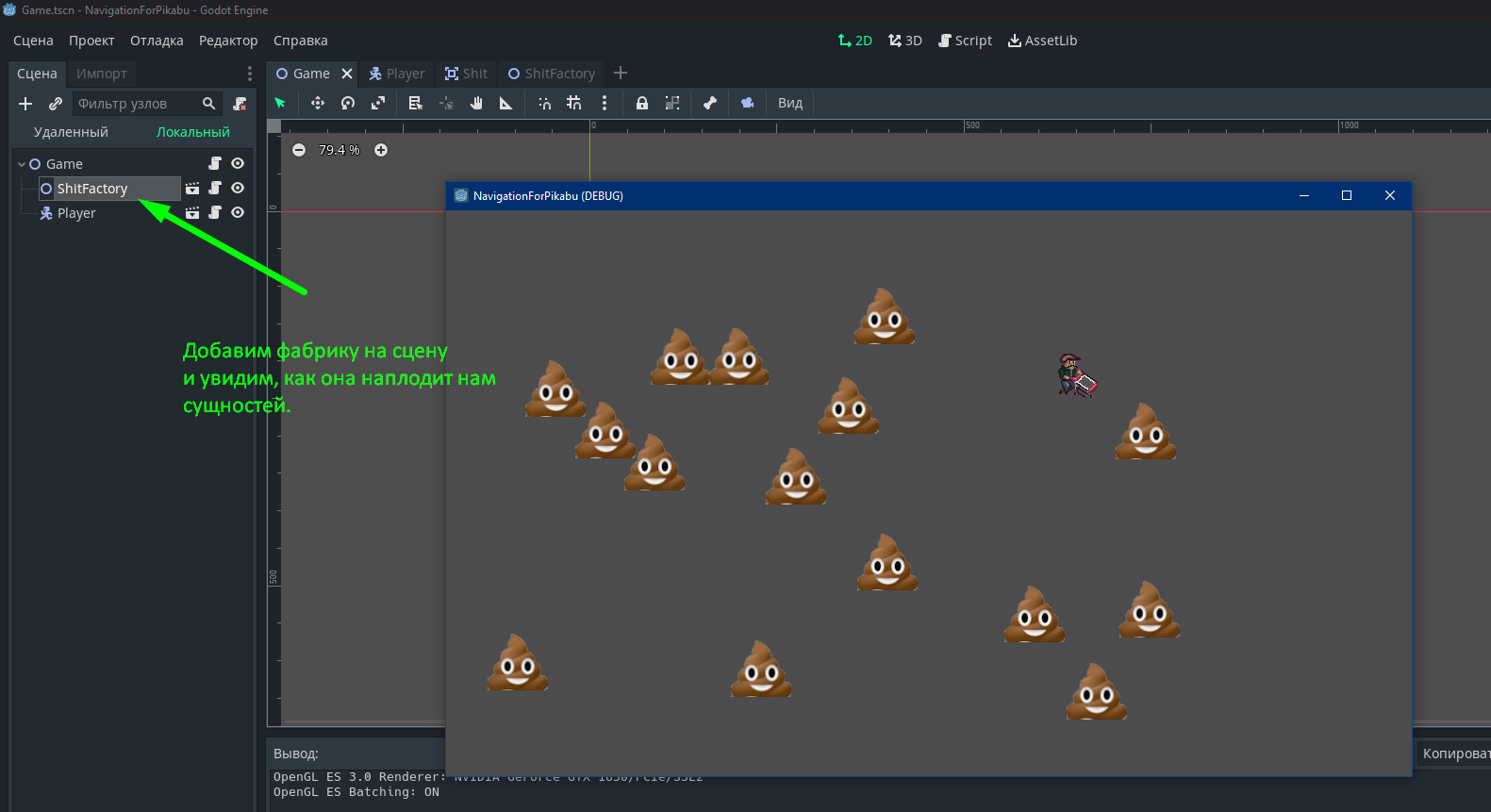This screenshot has height=812, width=1491.
Task: Select the Pan Mode hand tool
Action: click(476, 103)
